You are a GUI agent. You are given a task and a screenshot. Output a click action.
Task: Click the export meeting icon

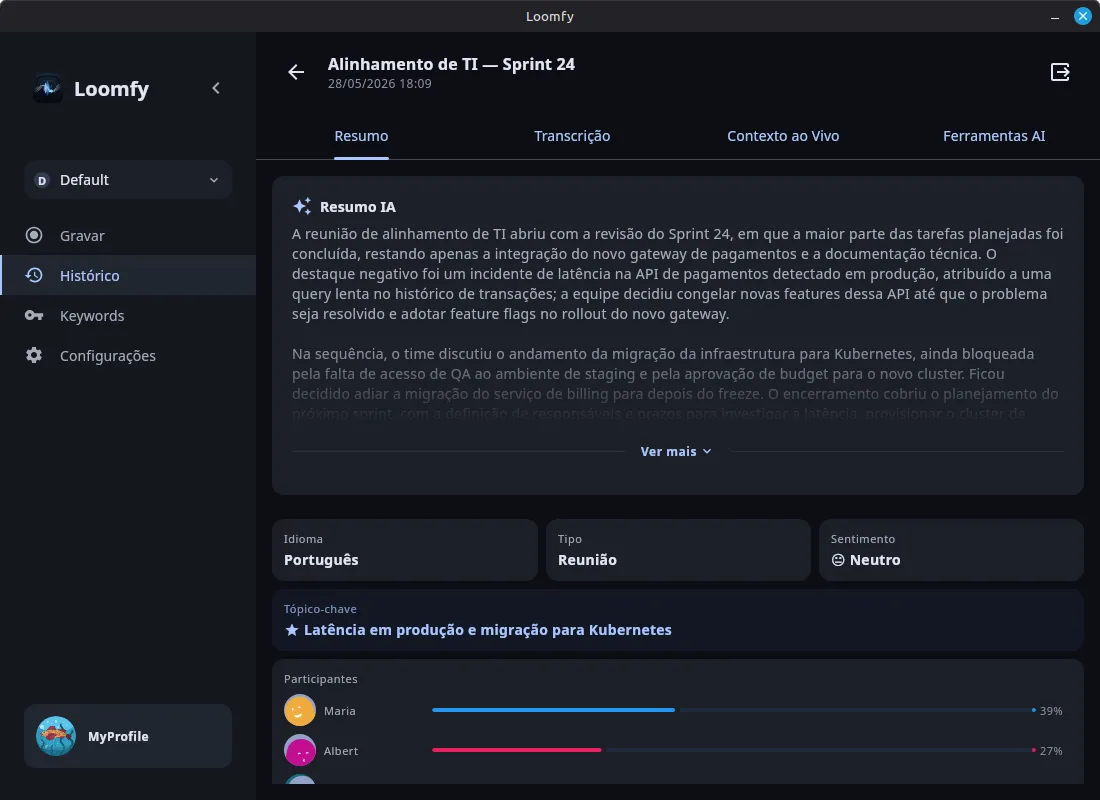1060,72
